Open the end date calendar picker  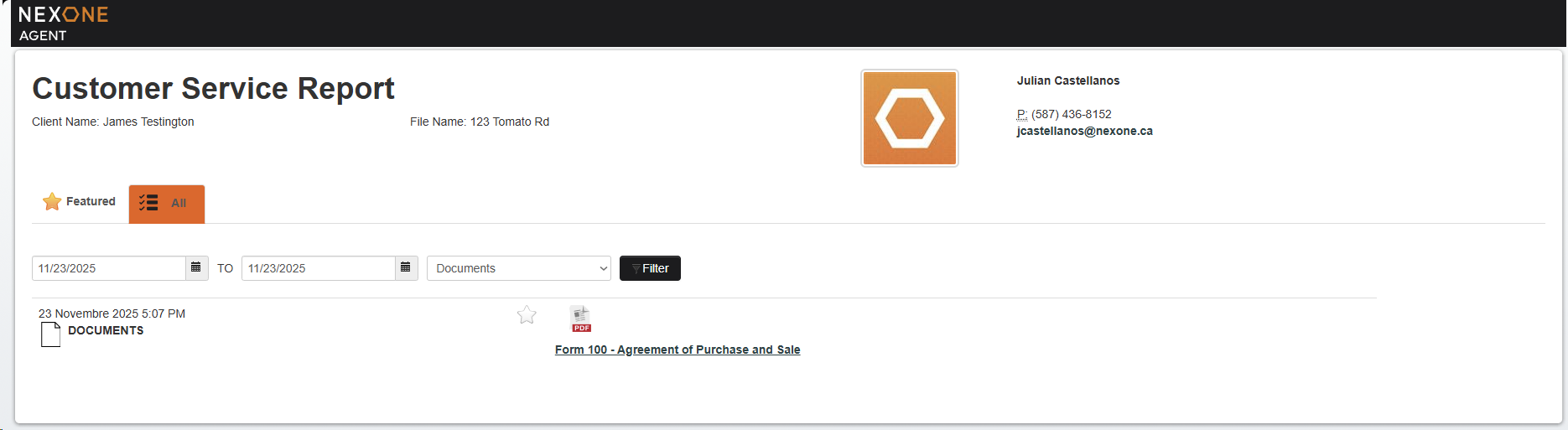[406, 268]
